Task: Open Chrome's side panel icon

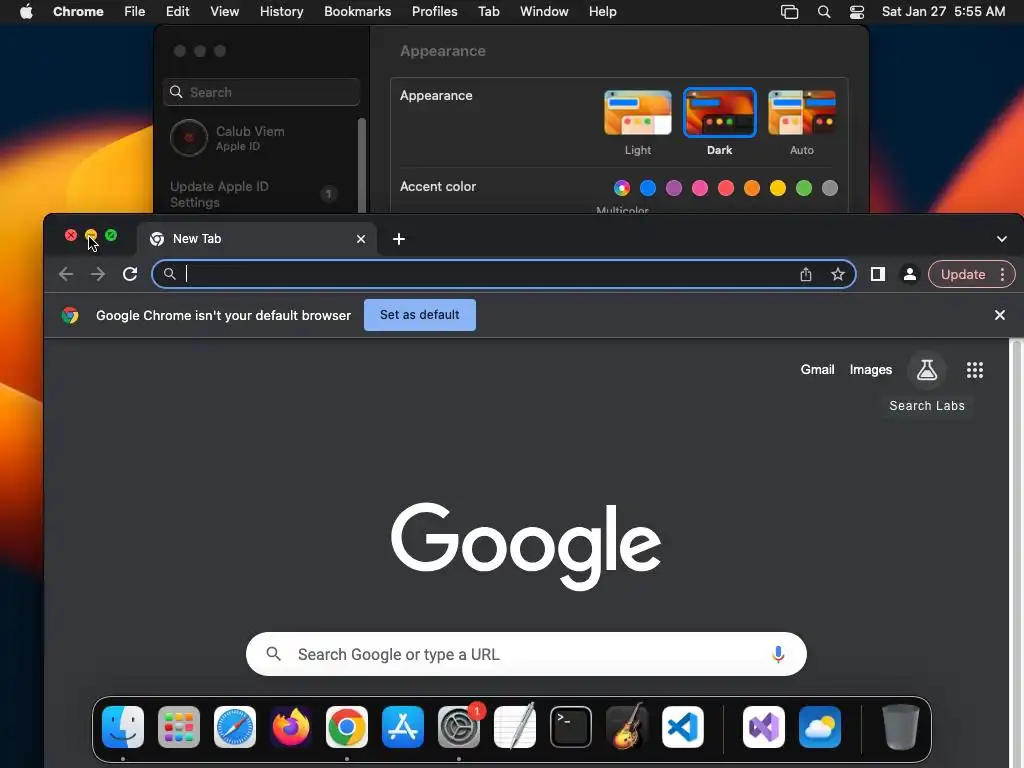Action: (878, 274)
